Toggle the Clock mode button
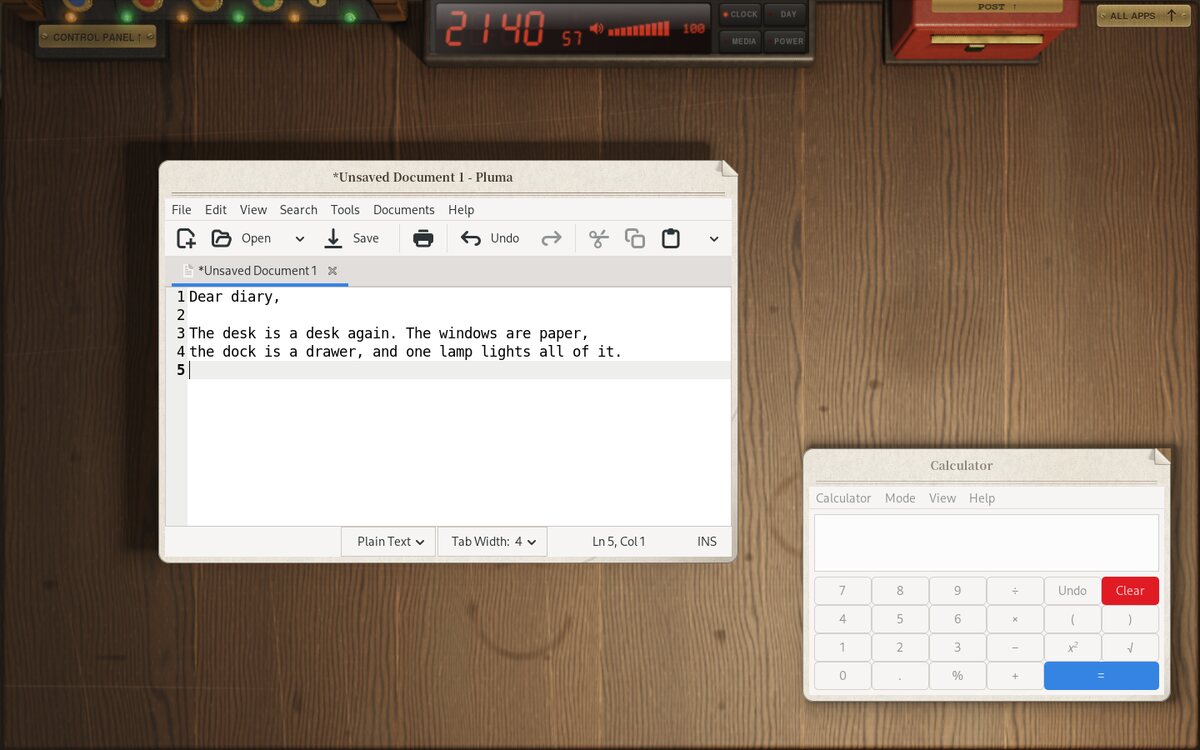The width and height of the screenshot is (1200, 750). point(740,14)
